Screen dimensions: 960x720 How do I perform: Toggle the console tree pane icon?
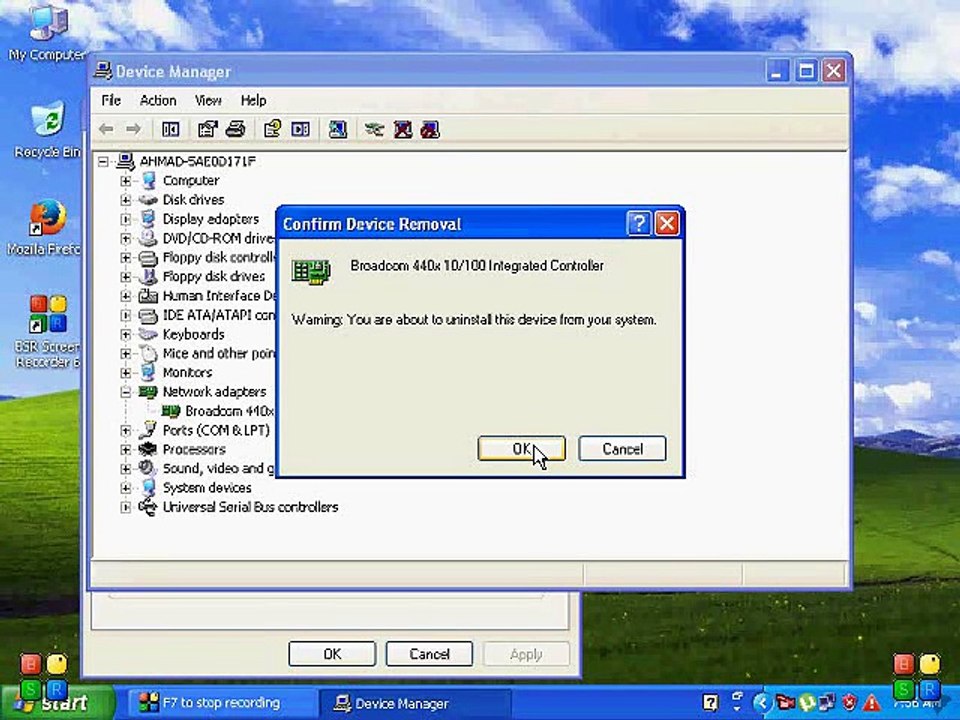tap(170, 129)
